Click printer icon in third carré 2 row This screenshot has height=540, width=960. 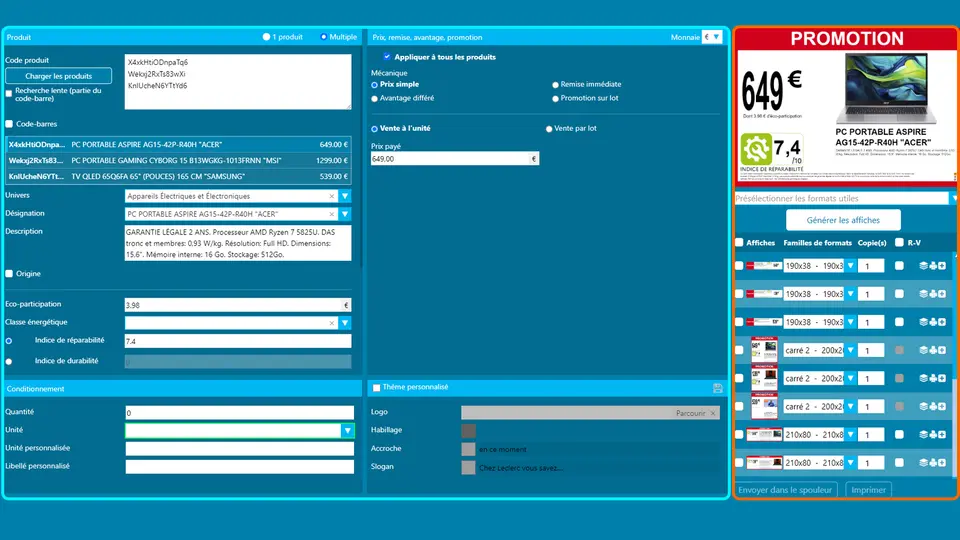pos(932,407)
